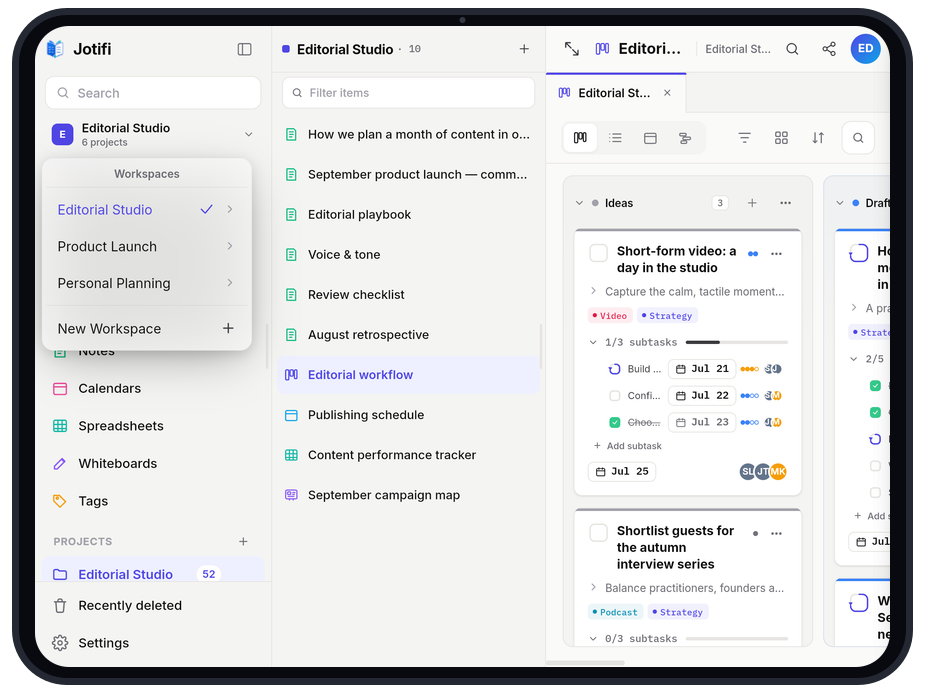Toggle status circle on first Drafts card
Viewport: 925px width, 693px height.
click(859, 254)
